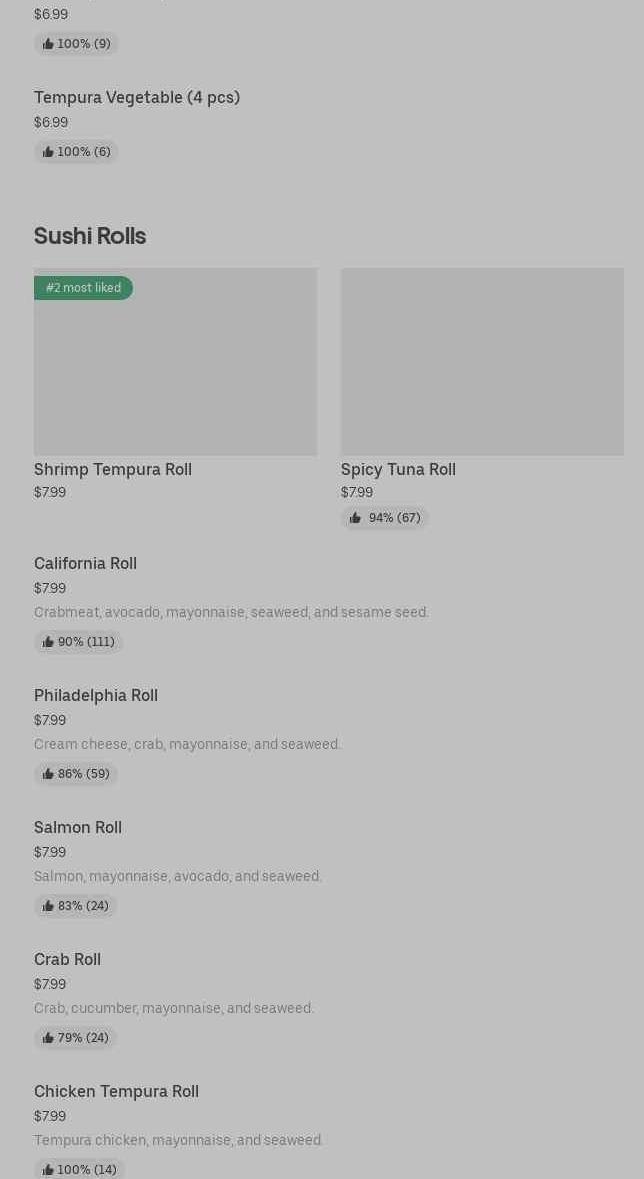This screenshot has height=1179, width=644.
Task: Click the Shrimp Tempura Roll title
Action: [113, 469]
